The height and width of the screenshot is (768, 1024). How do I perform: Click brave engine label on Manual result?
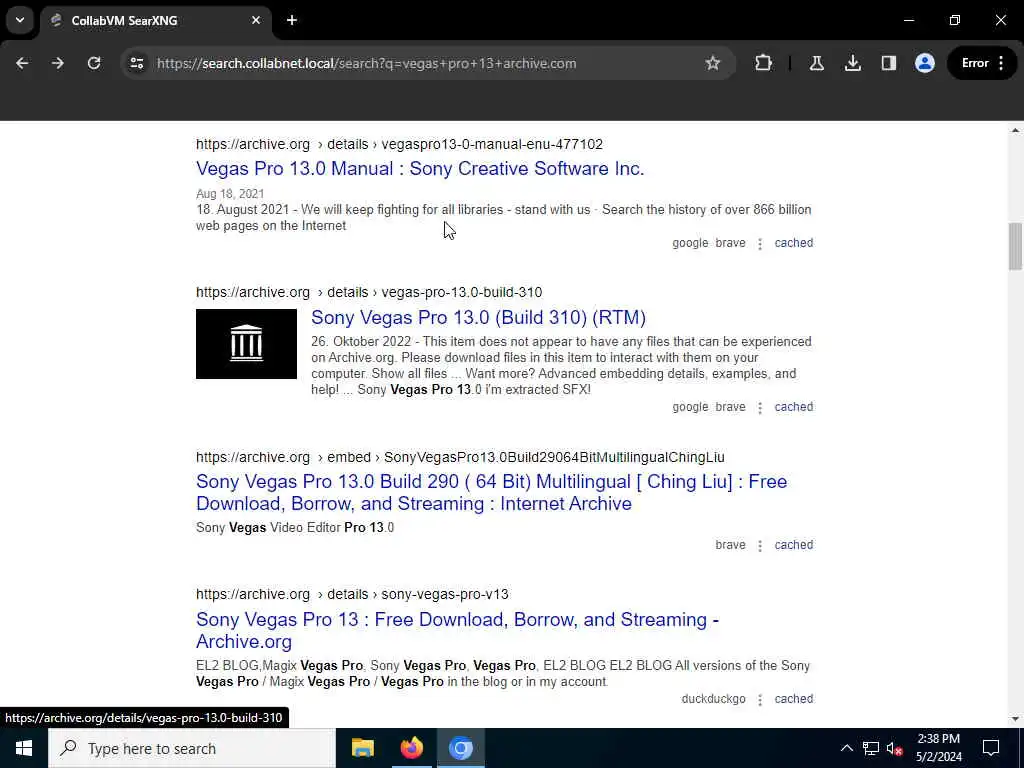pyautogui.click(x=730, y=243)
